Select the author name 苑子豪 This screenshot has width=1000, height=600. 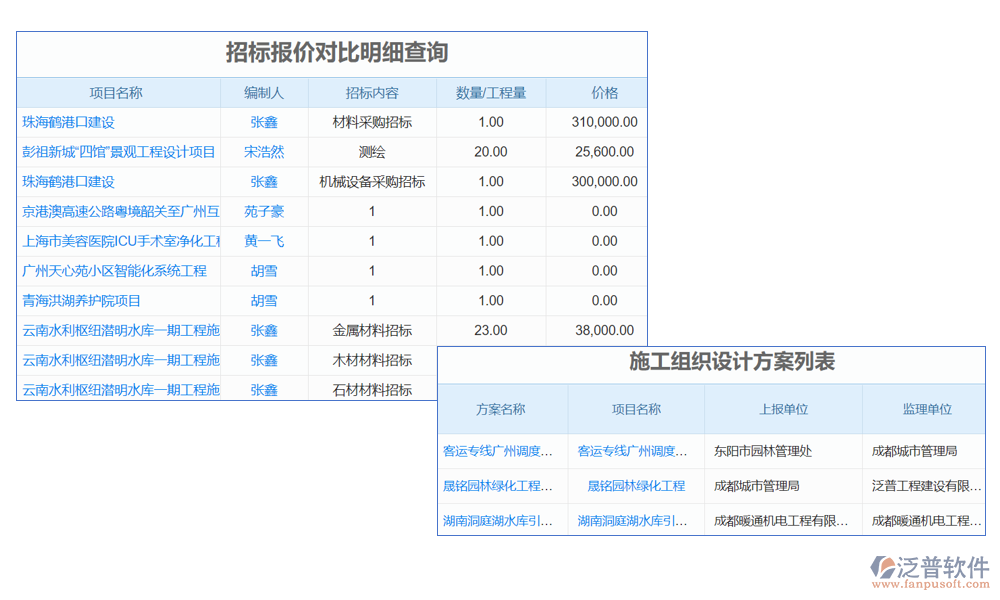pyautogui.click(x=264, y=211)
